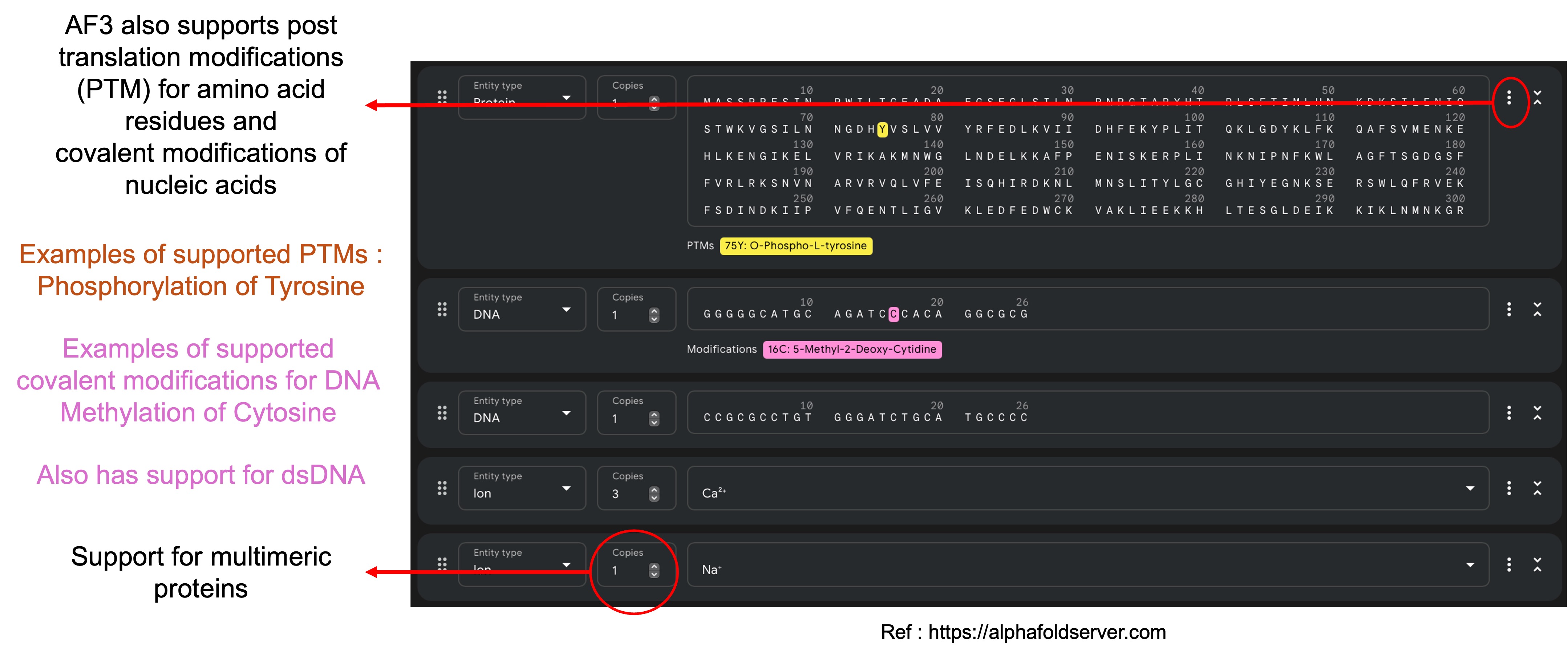Collapse the second DNA entity row
The height and width of the screenshot is (657, 1568).
[x=1537, y=413]
